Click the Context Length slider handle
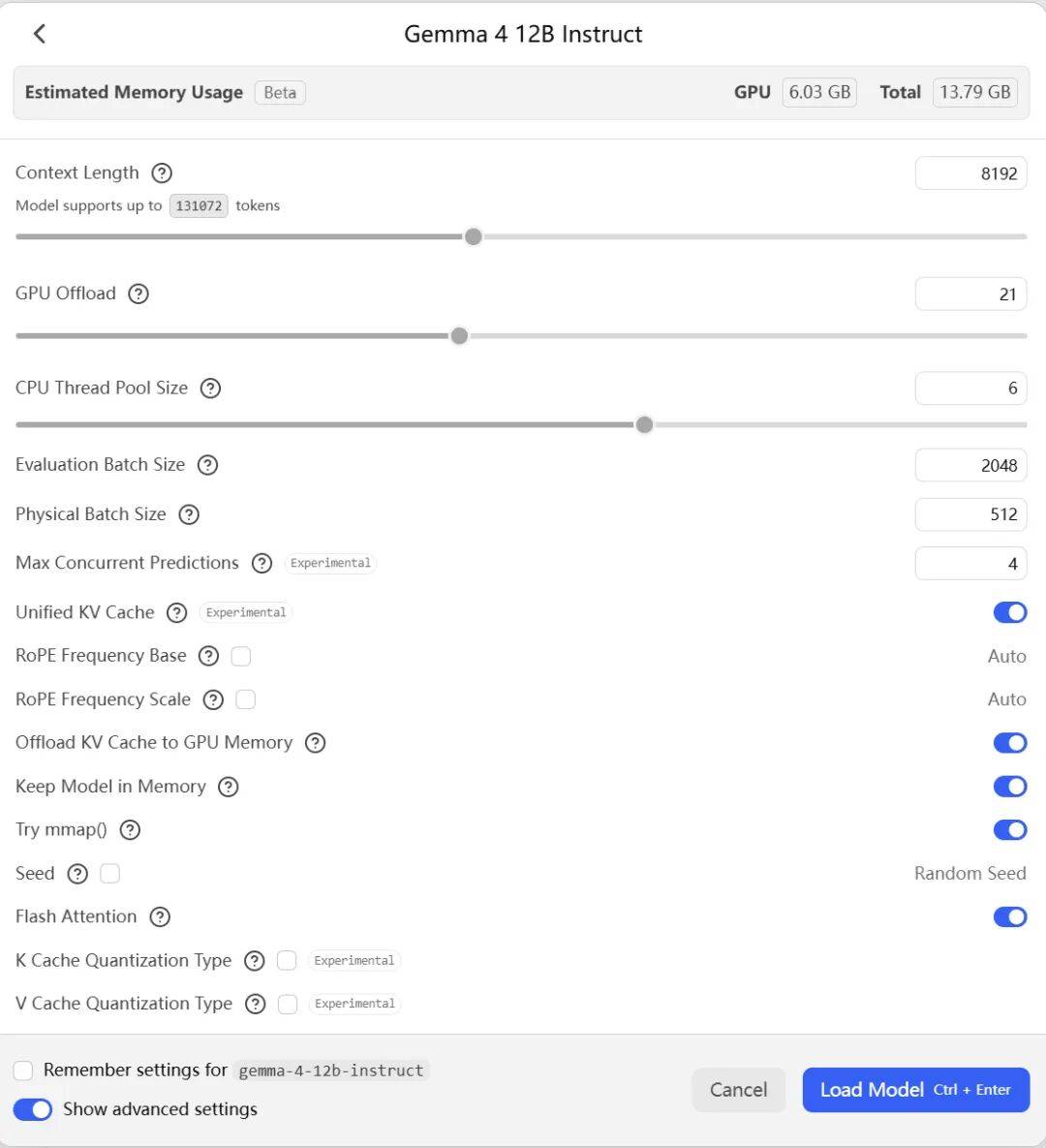1046x1148 pixels. [474, 237]
